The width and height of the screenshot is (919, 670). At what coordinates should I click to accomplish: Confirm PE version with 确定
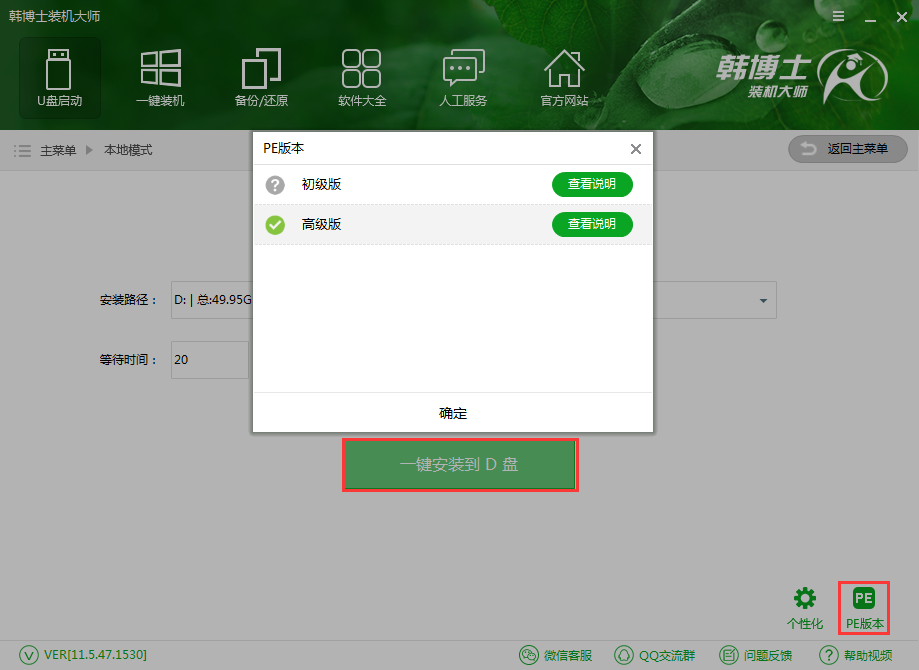[x=452, y=413]
